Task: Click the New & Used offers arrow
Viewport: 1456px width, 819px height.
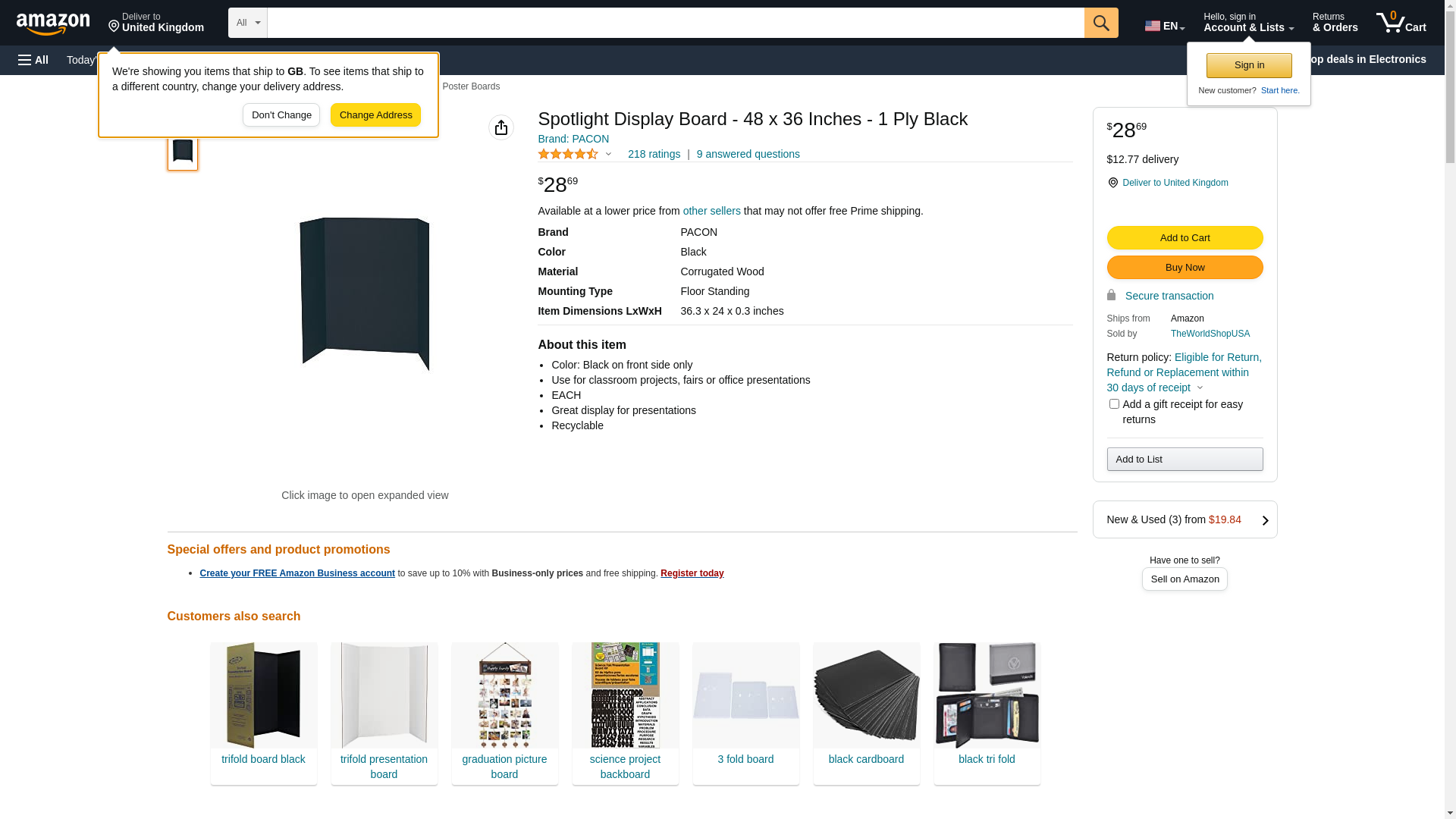Action: 1265,520
